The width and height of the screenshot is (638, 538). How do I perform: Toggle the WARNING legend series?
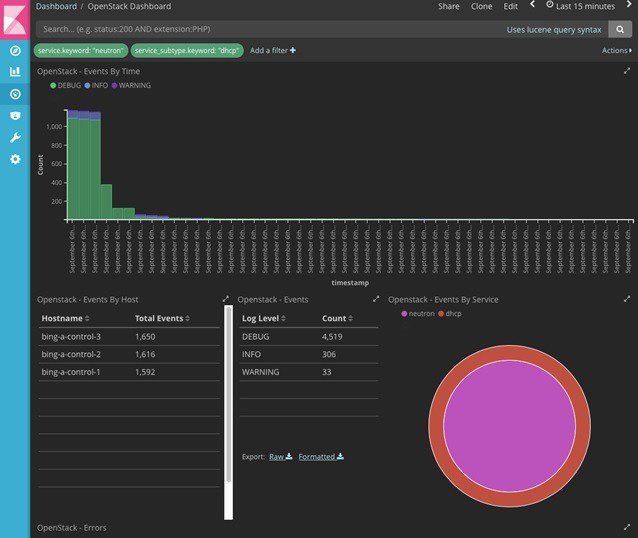click(131, 85)
